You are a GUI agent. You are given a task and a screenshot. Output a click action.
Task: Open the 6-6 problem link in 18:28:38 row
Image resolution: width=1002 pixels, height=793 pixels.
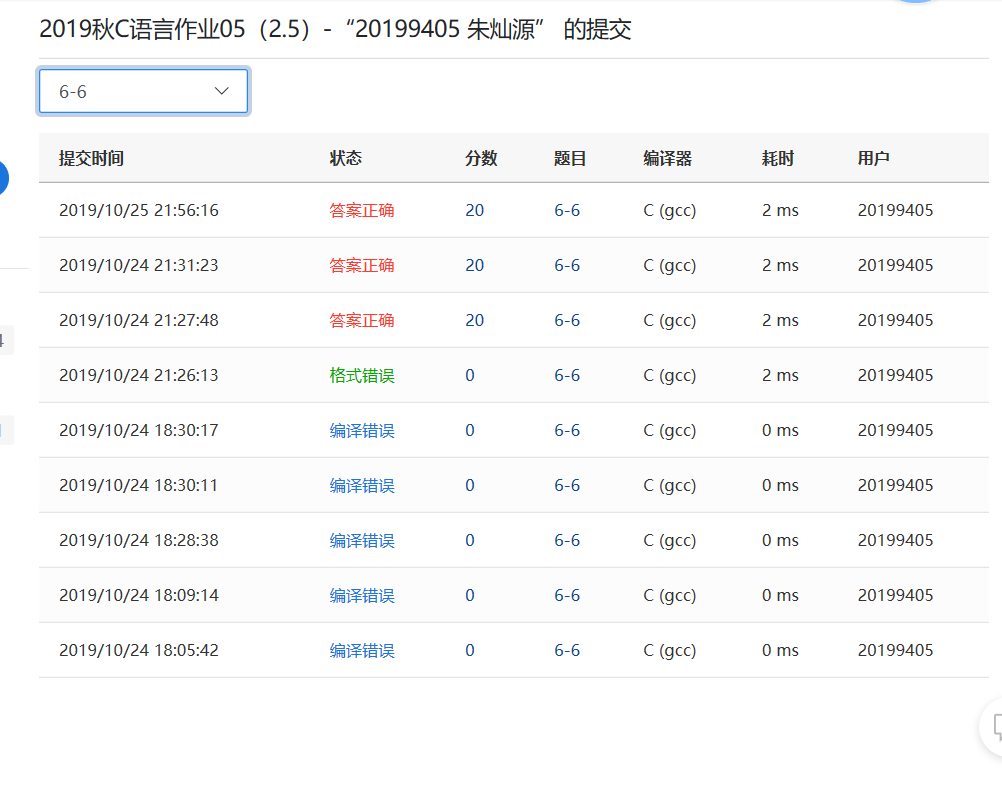point(567,540)
